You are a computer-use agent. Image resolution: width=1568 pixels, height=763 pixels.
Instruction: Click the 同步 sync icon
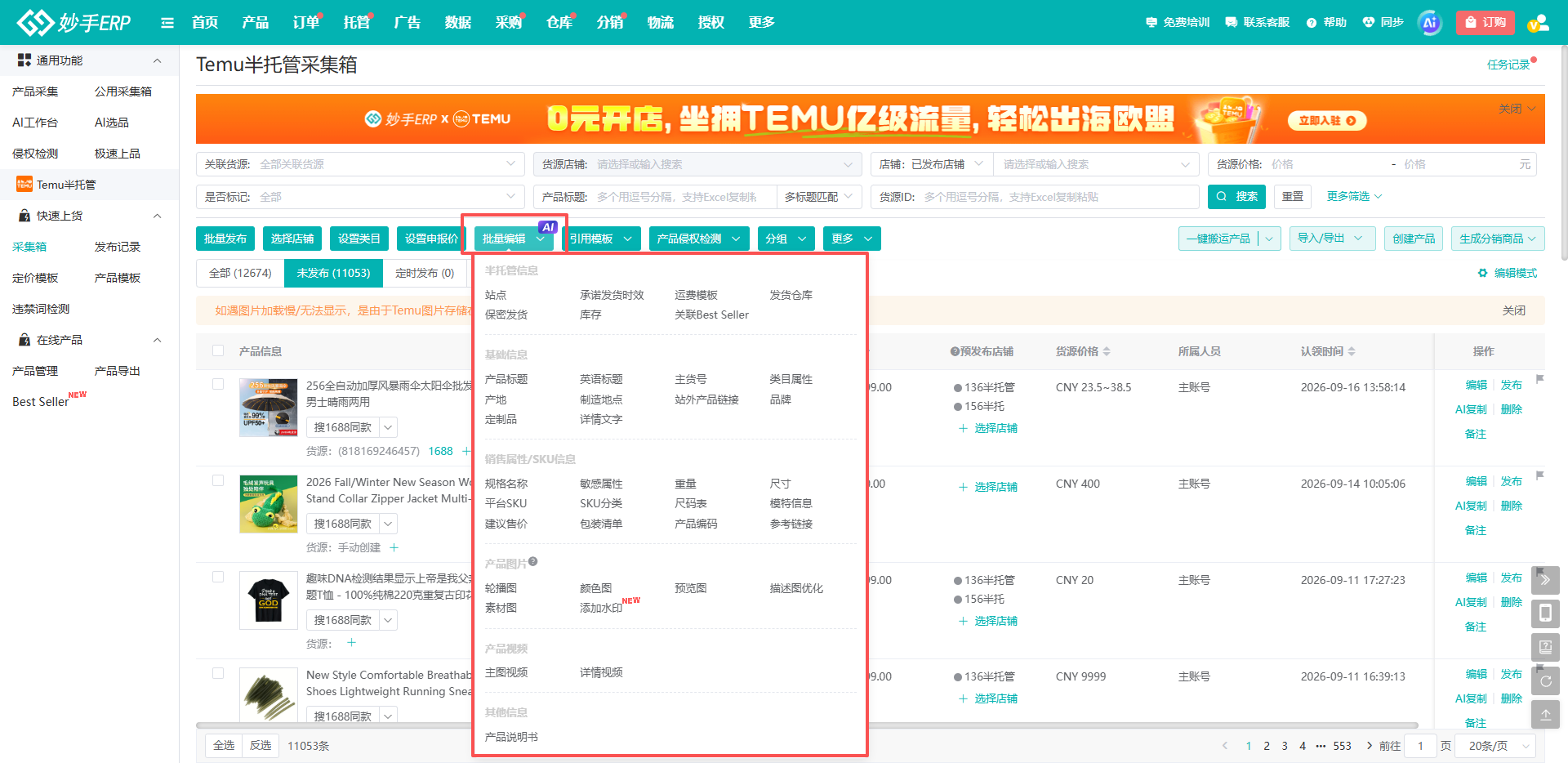[x=1369, y=23]
